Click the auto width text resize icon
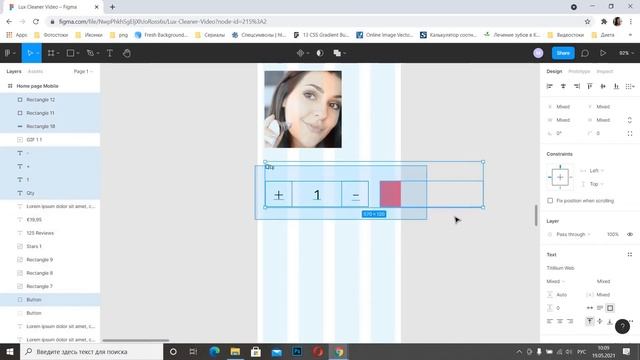Viewport: 640px width, 360px height. click(x=590, y=308)
